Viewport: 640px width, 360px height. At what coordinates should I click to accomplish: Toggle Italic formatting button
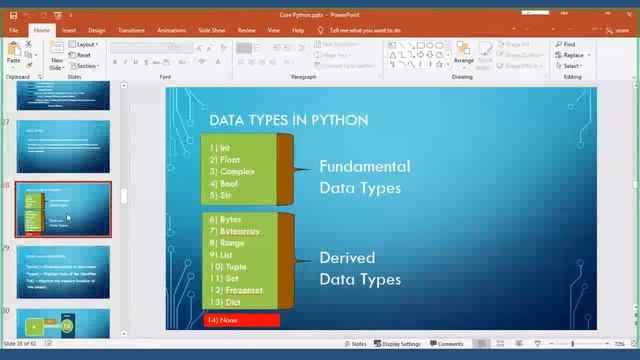(125, 62)
